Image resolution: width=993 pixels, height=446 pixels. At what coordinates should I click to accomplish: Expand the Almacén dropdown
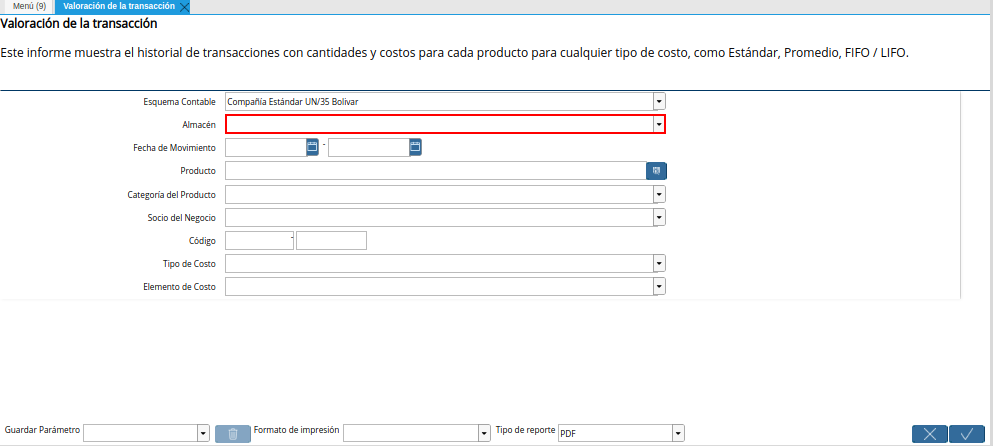[x=659, y=124]
